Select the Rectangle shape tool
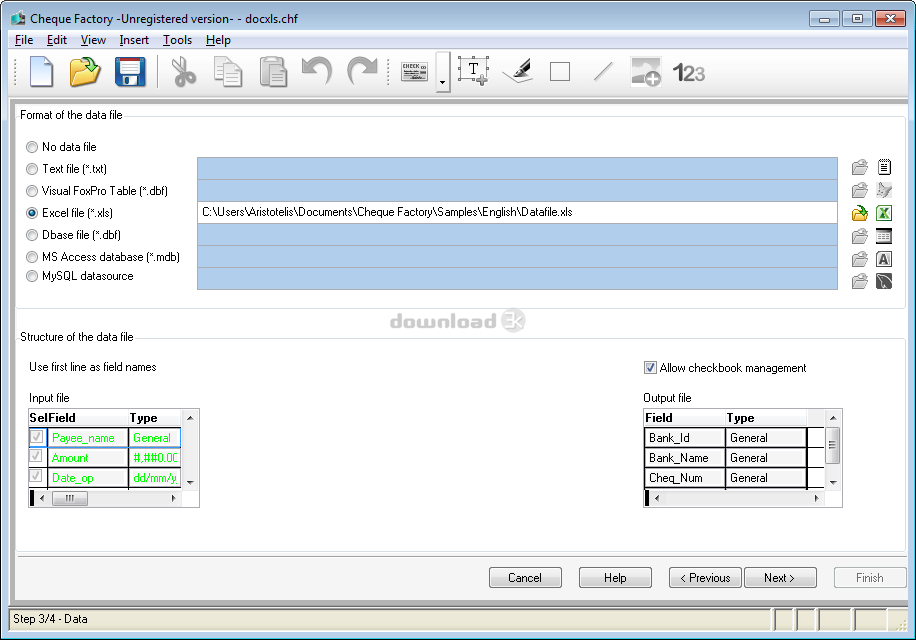 [560, 72]
